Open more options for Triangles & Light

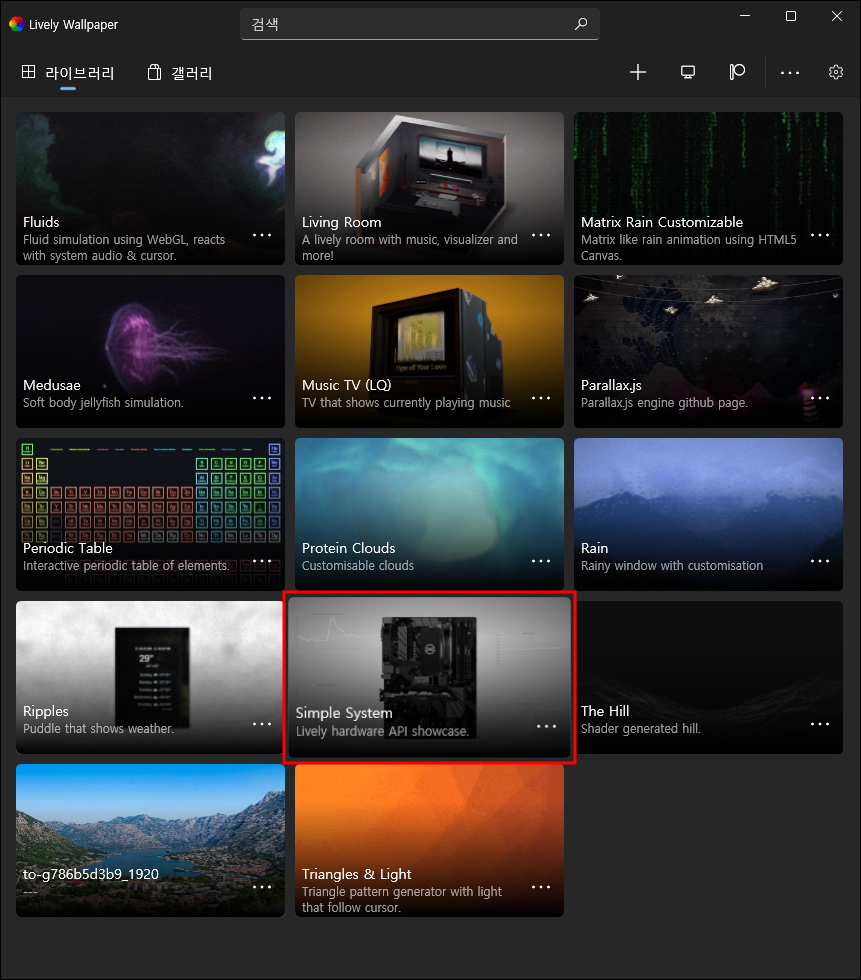click(x=540, y=887)
